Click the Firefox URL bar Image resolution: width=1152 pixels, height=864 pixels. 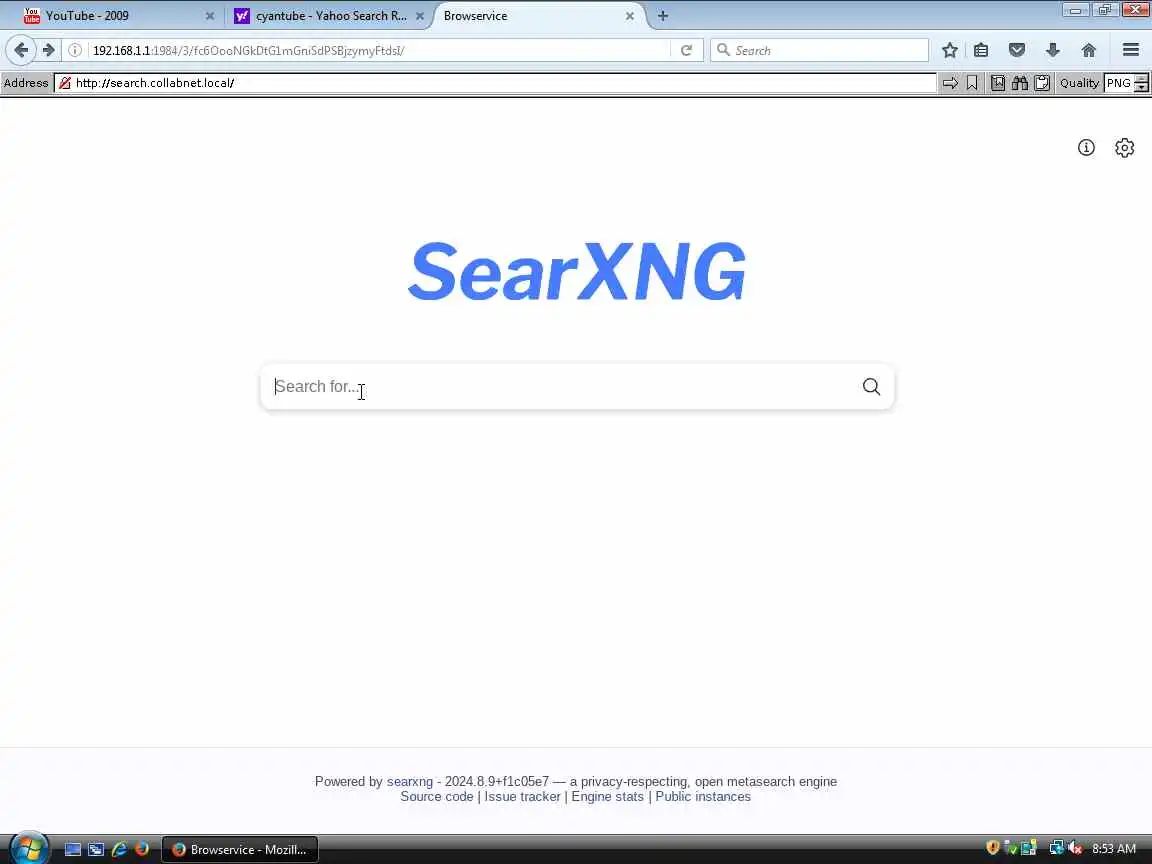[378, 50]
